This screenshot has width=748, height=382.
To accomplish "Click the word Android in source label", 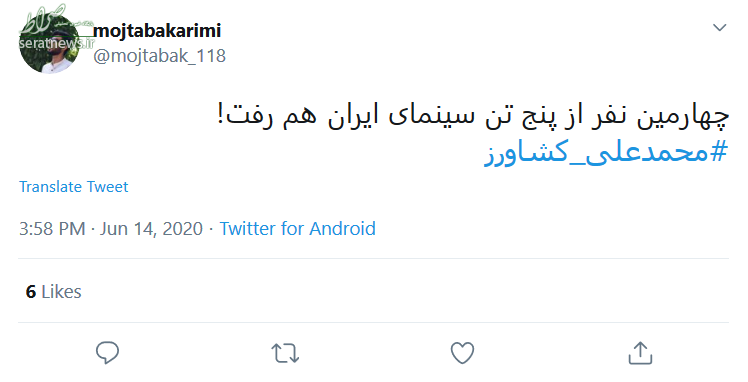I will (343, 228).
